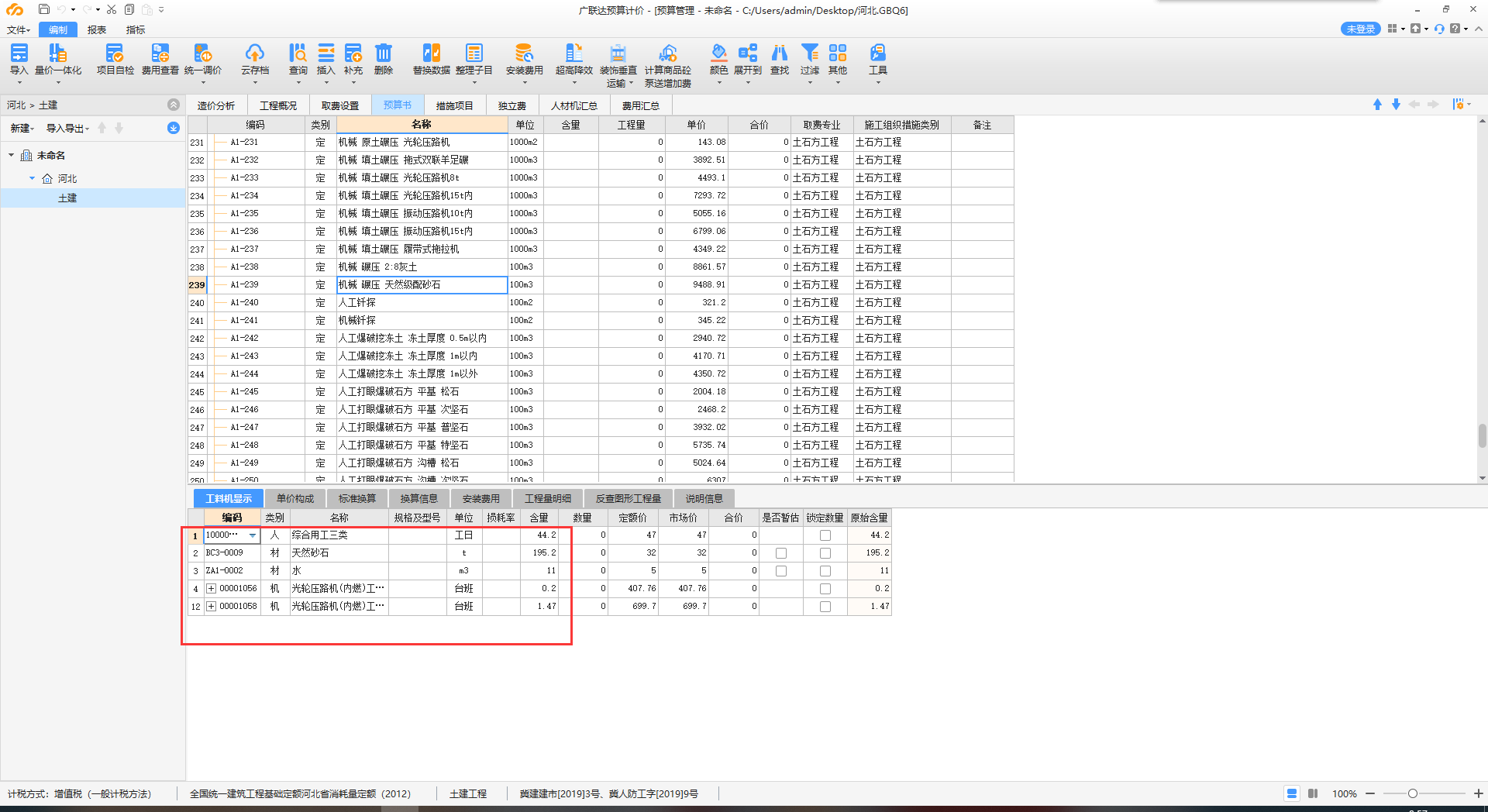Open the 工具 tools toolbar icon
The height and width of the screenshot is (812, 1488).
pyautogui.click(x=878, y=60)
